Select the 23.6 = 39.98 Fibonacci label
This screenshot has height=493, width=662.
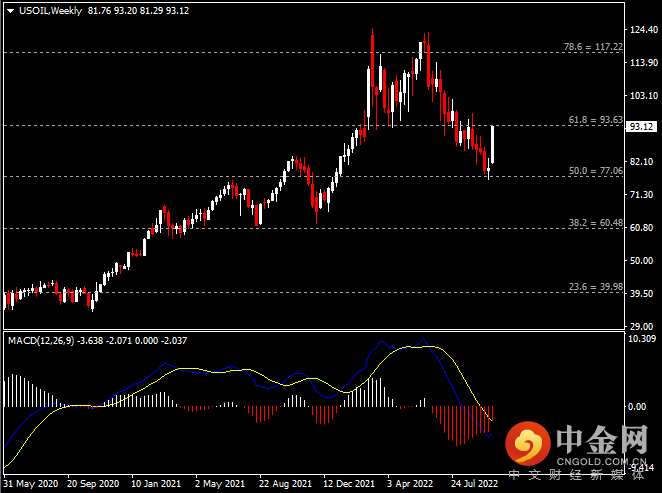pyautogui.click(x=596, y=287)
